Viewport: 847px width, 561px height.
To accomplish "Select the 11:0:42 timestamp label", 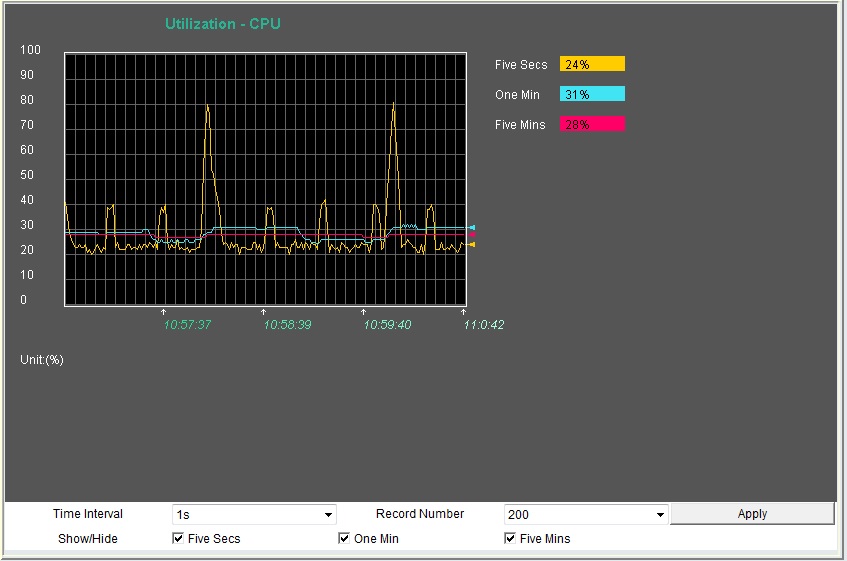I will point(483,325).
